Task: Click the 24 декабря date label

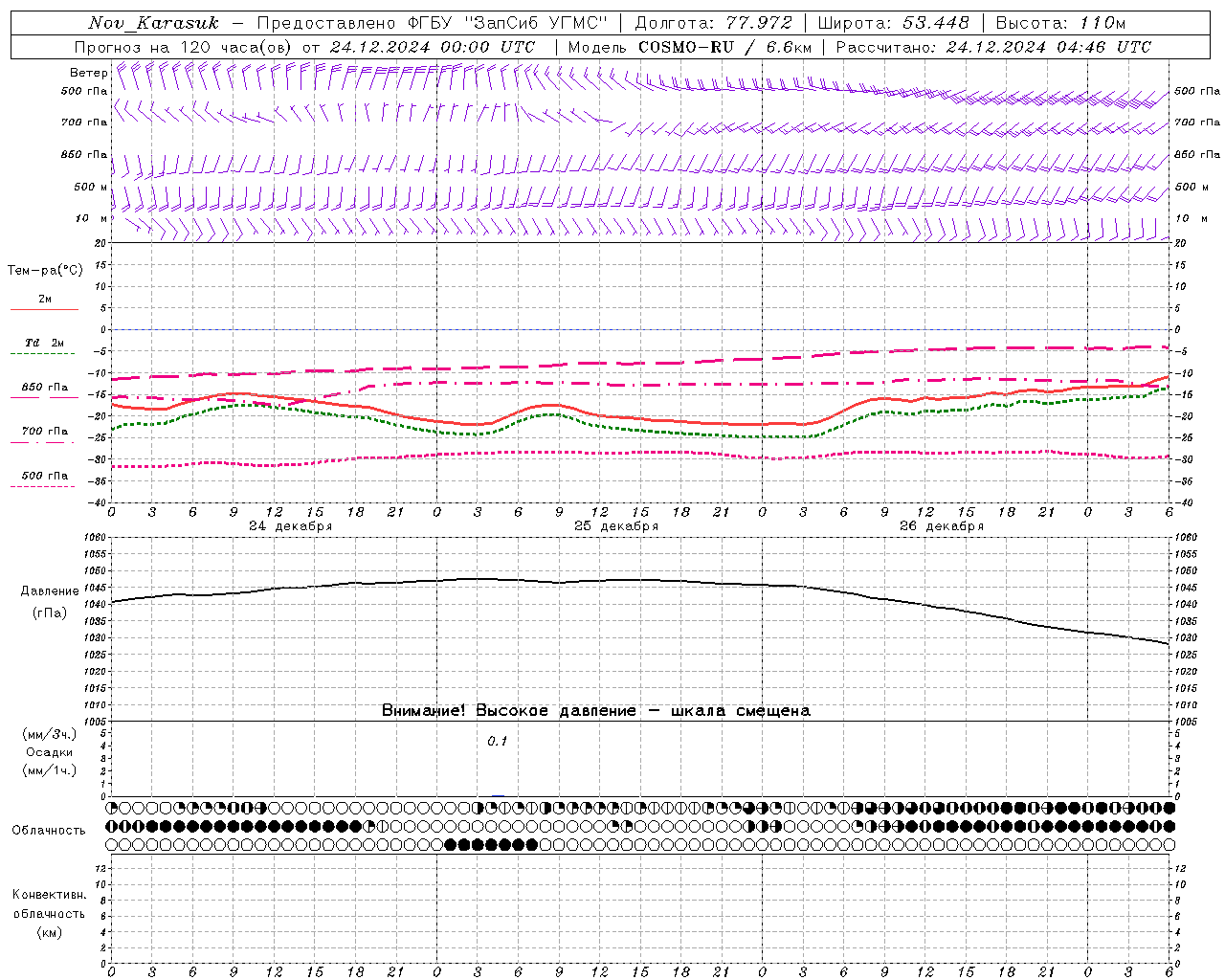Action: [x=291, y=526]
